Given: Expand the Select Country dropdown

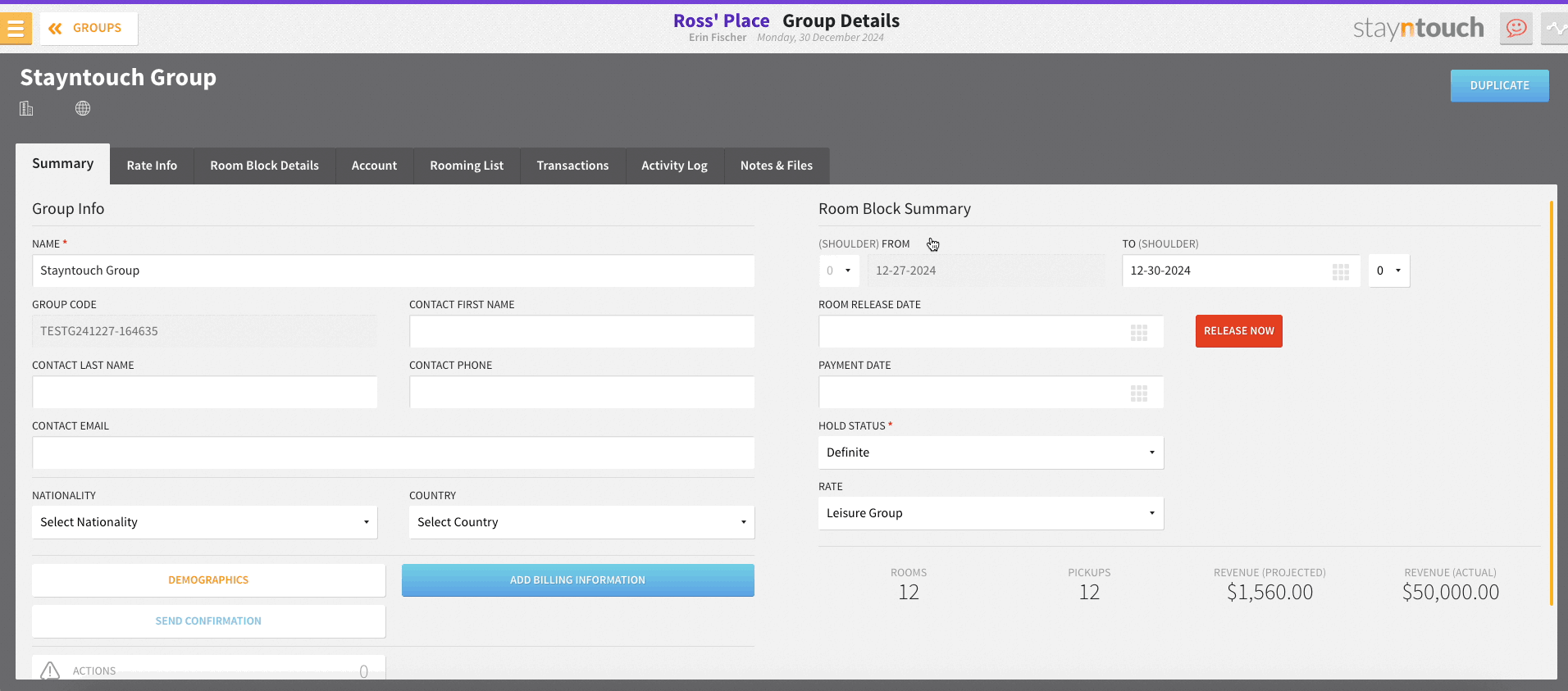Looking at the screenshot, I should pos(581,522).
